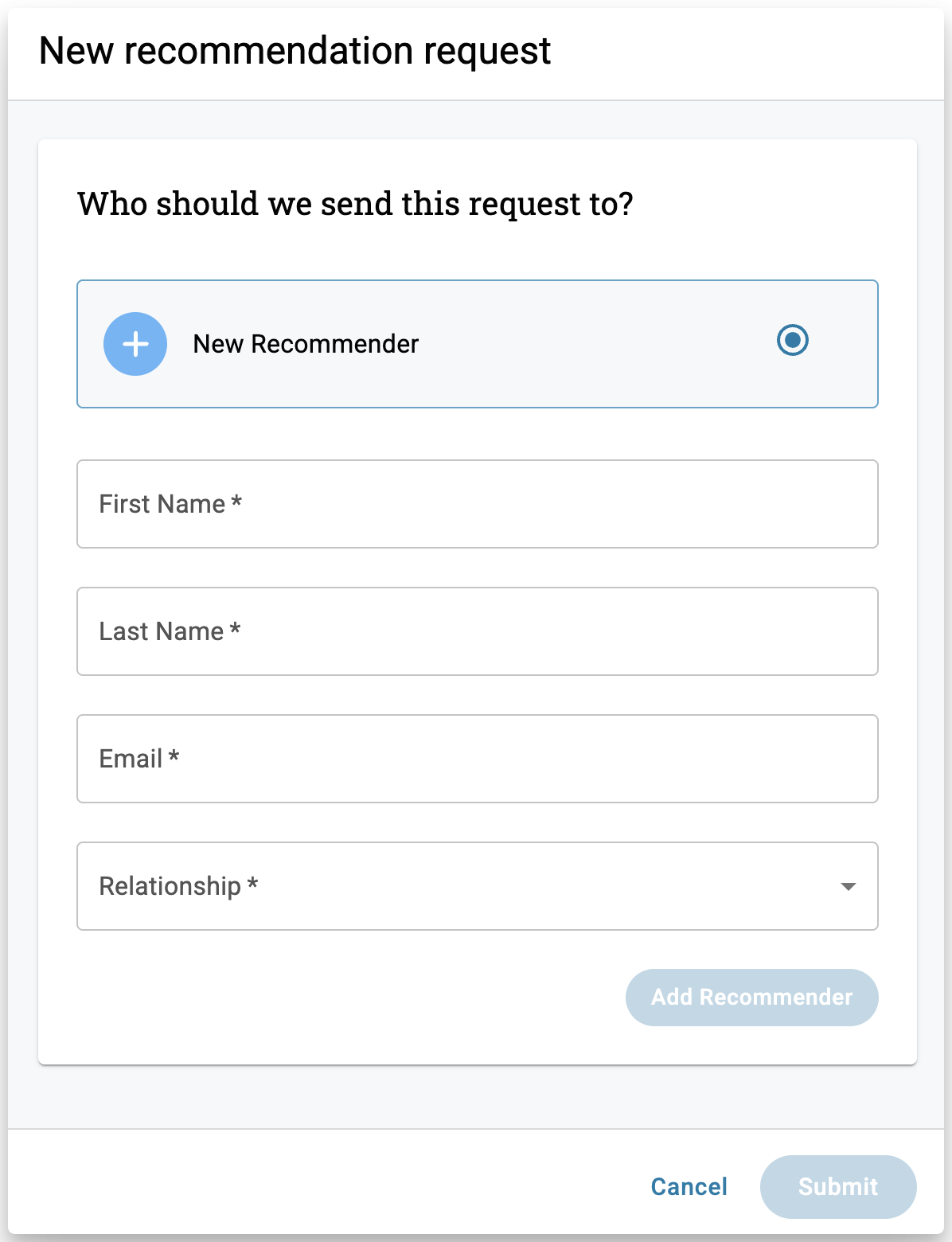Click the "New recommendation request" dialog title
952x1242 pixels.
(x=295, y=51)
